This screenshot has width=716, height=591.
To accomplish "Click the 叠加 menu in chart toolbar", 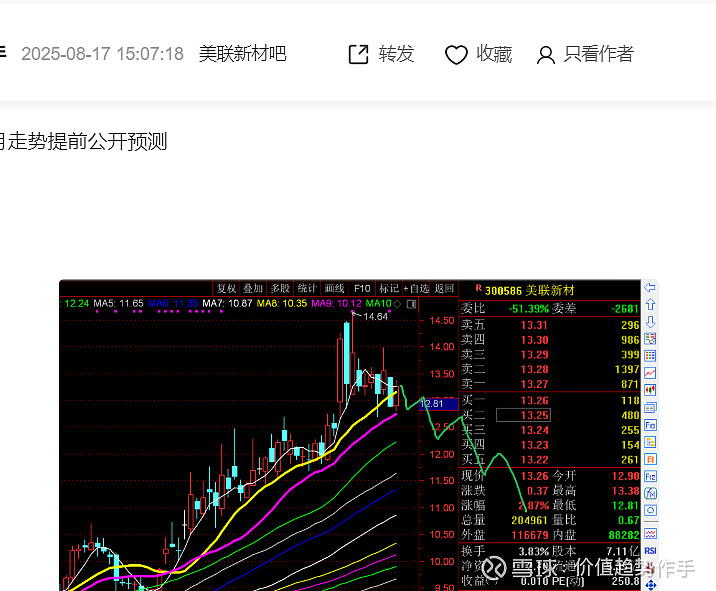I will [253, 289].
